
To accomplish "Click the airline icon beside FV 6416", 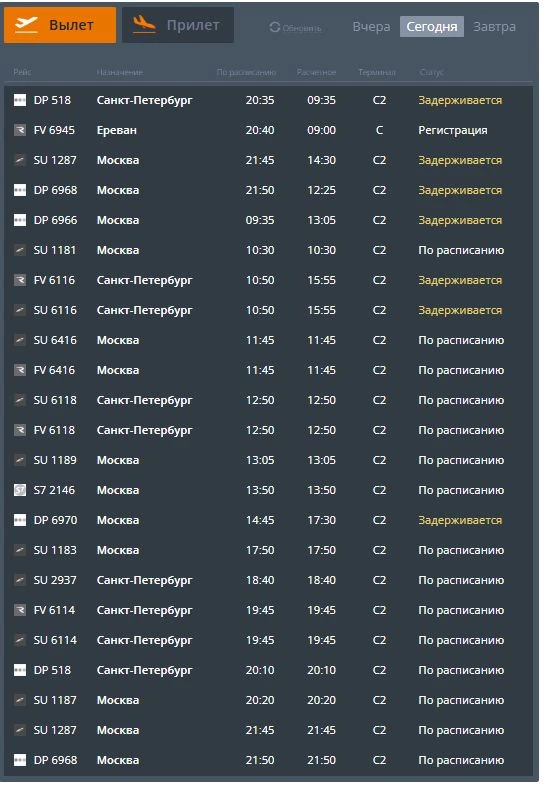I will [x=20, y=370].
